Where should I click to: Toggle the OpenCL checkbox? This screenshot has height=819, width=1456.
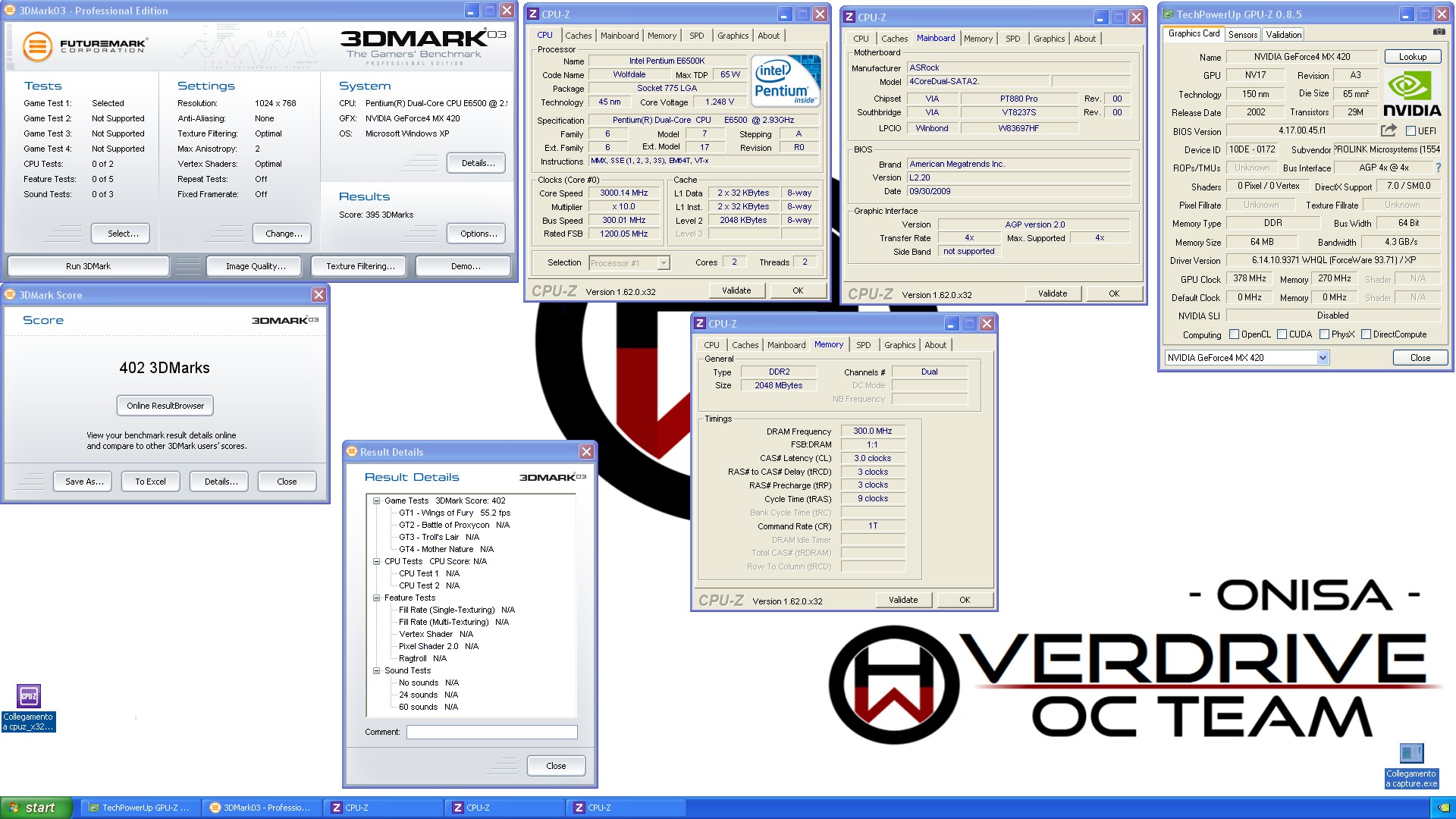(1234, 334)
